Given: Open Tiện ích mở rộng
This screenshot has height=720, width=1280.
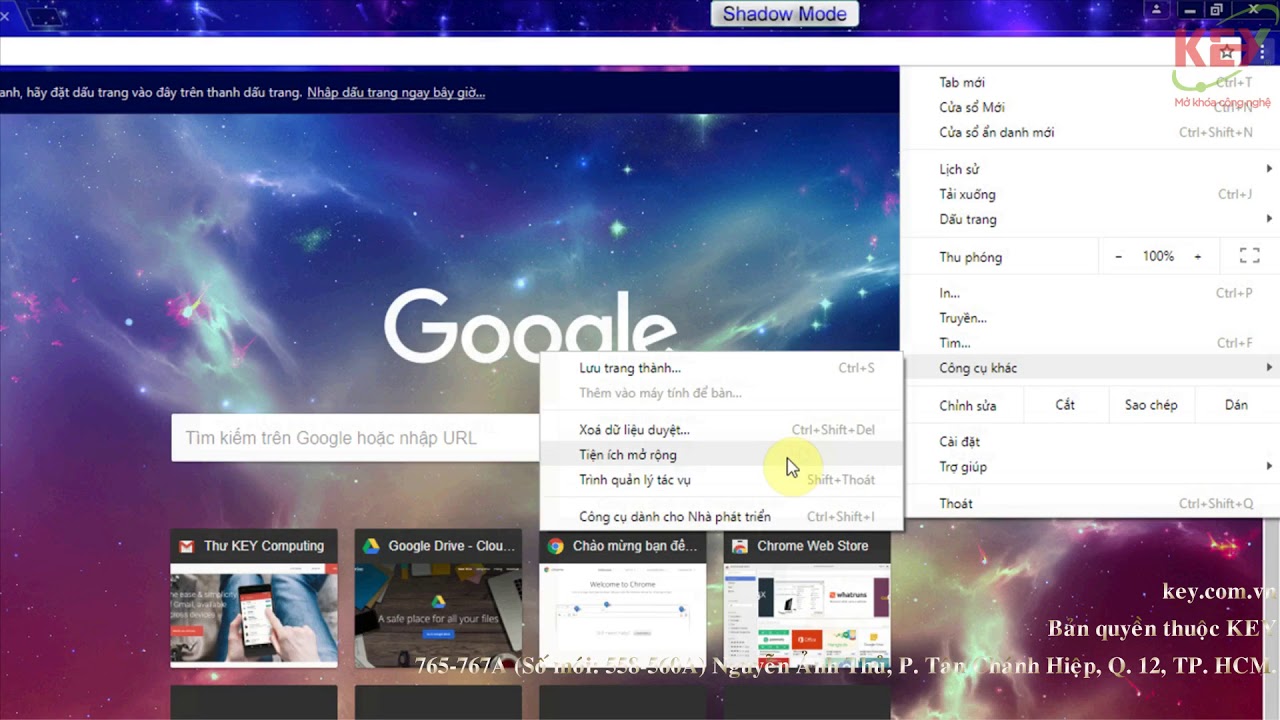Looking at the screenshot, I should (x=721, y=455).
